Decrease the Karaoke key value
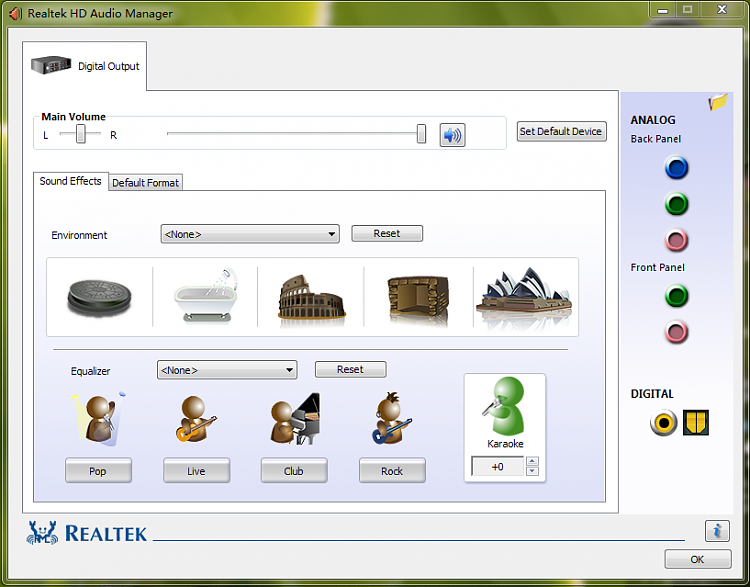This screenshot has width=750, height=587. tap(532, 471)
